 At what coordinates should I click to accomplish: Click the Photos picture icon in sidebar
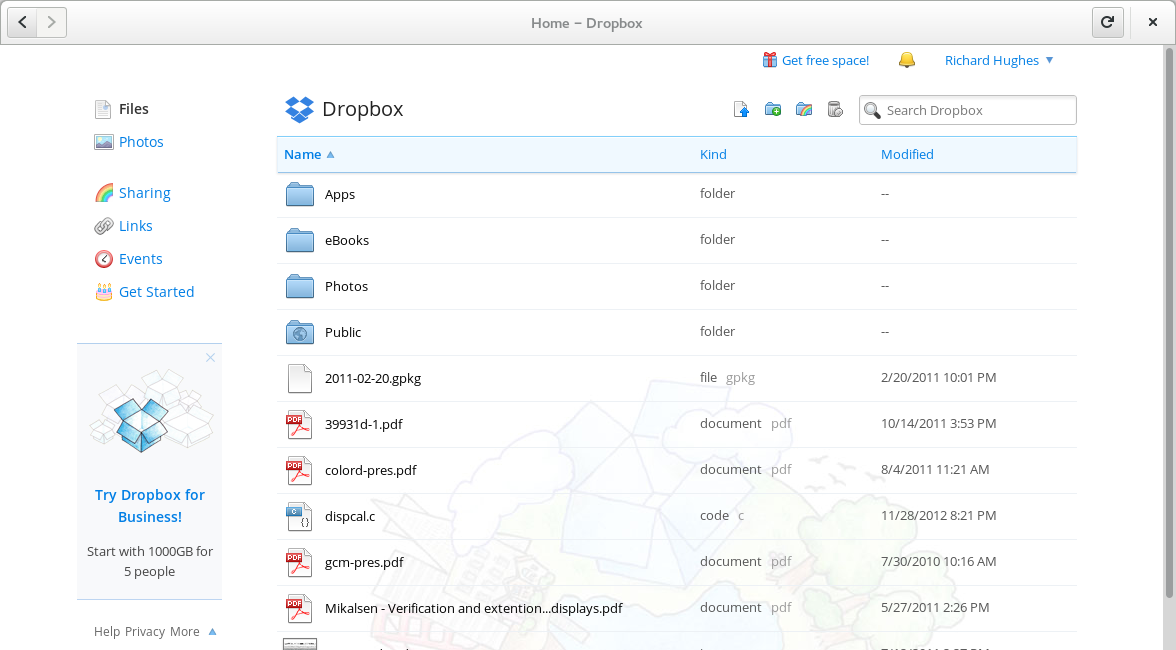click(104, 142)
